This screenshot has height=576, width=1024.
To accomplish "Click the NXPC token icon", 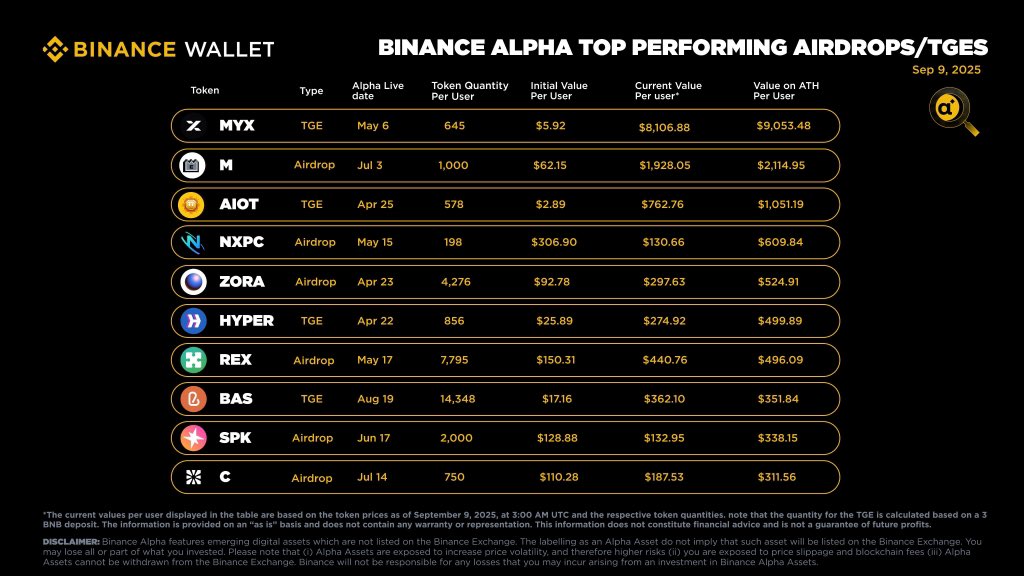I will tap(191, 243).
